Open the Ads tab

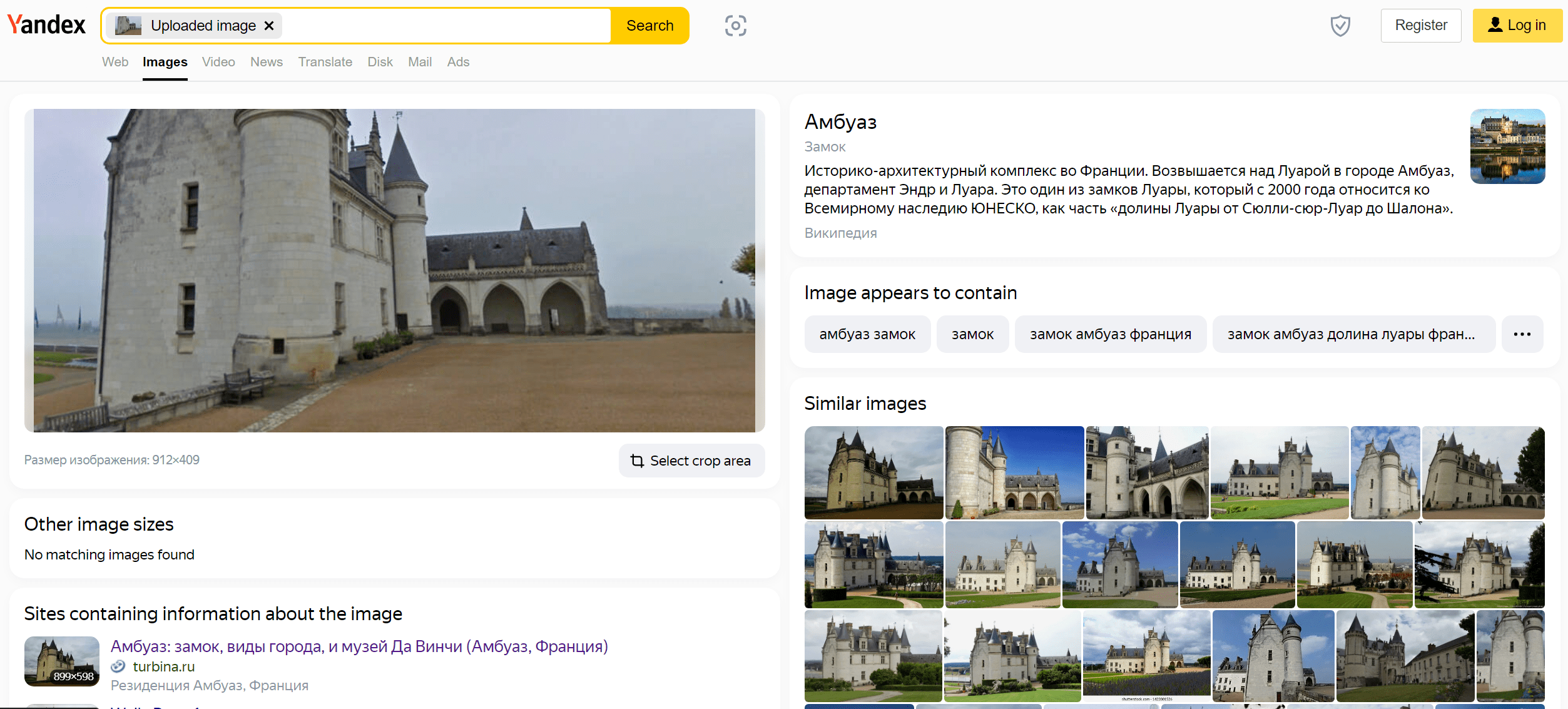(x=458, y=62)
